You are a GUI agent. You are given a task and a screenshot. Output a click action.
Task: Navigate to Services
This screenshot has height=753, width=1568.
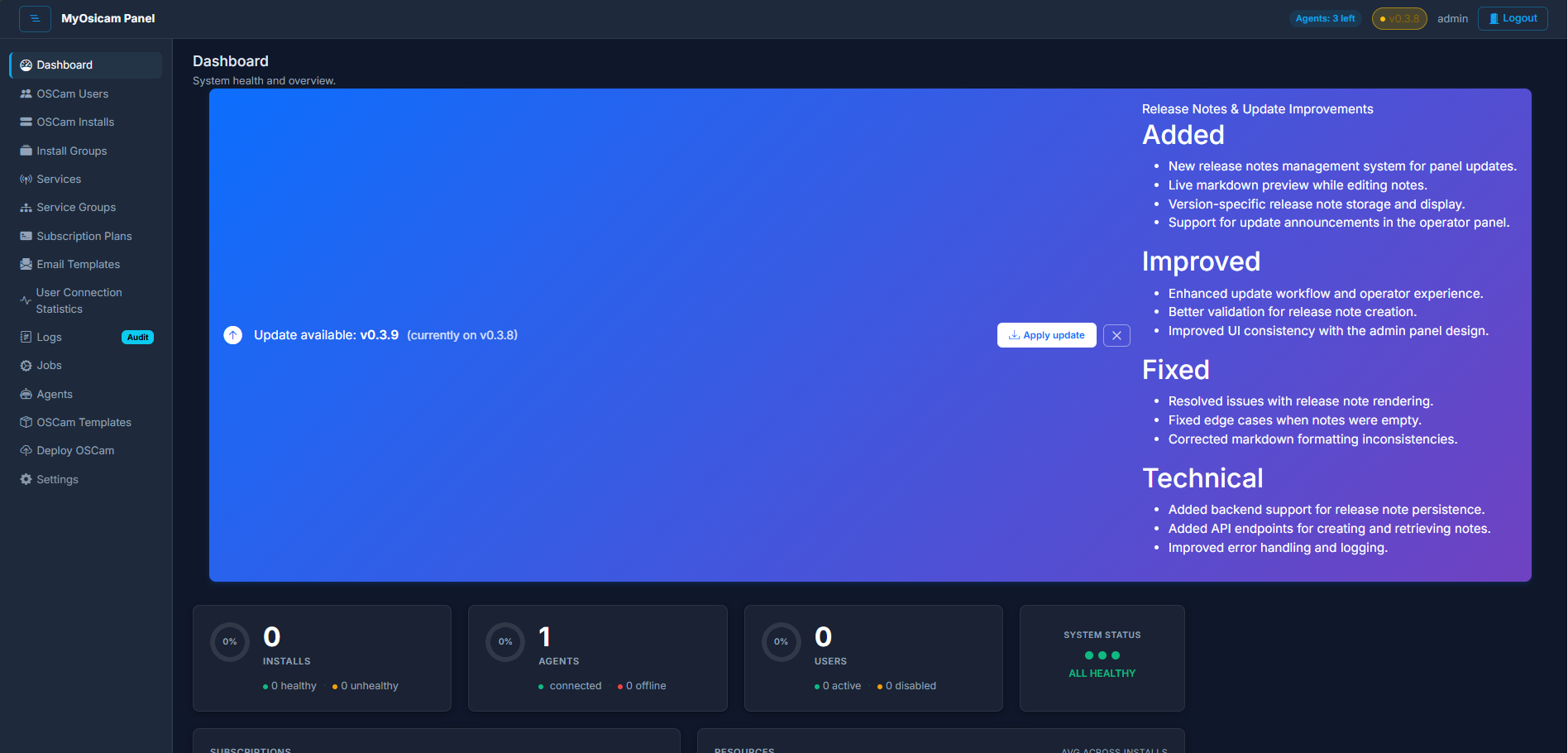[x=86, y=179]
